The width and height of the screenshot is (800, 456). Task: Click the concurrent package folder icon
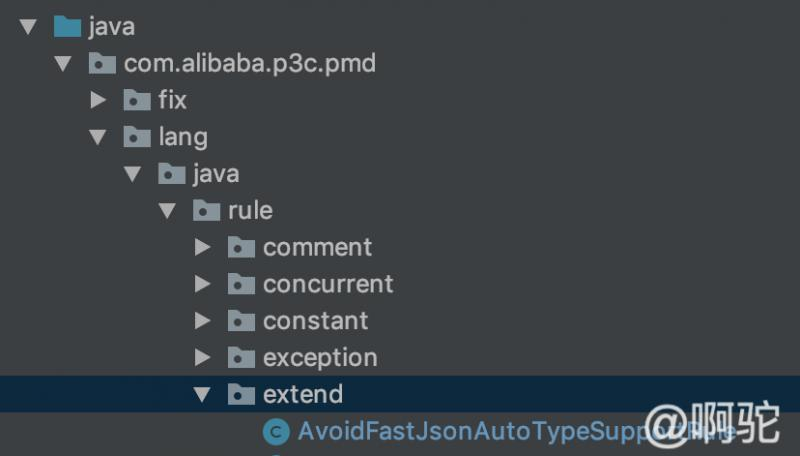242,284
